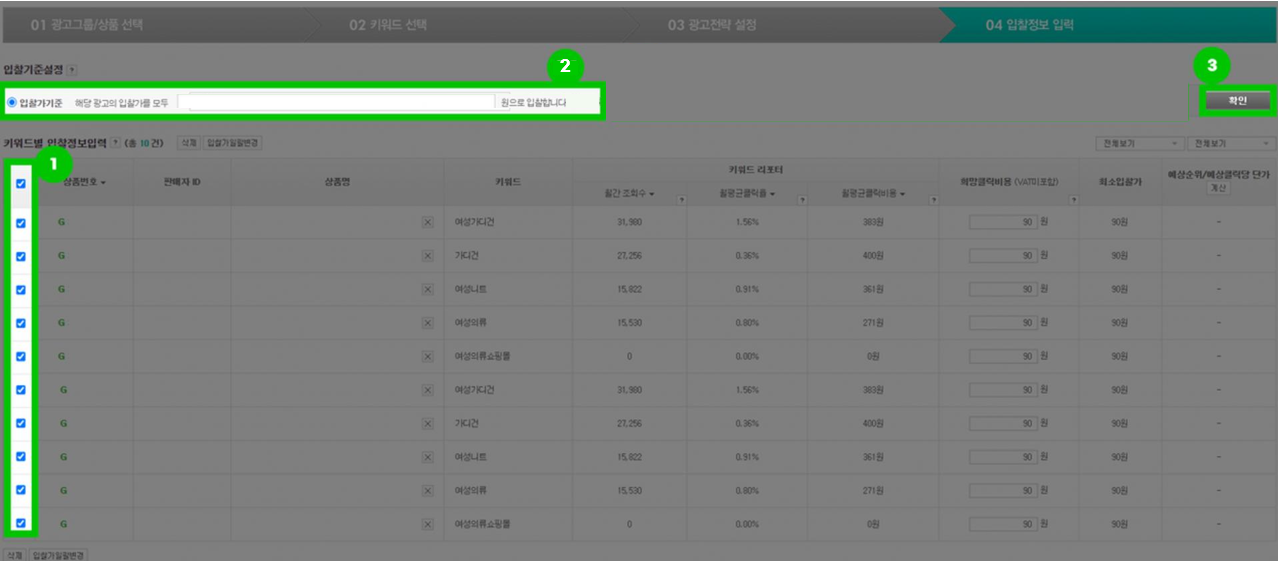Click the 최소입찰가 column header
This screenshot has width=1278, height=561.
pyautogui.click(x=1120, y=182)
